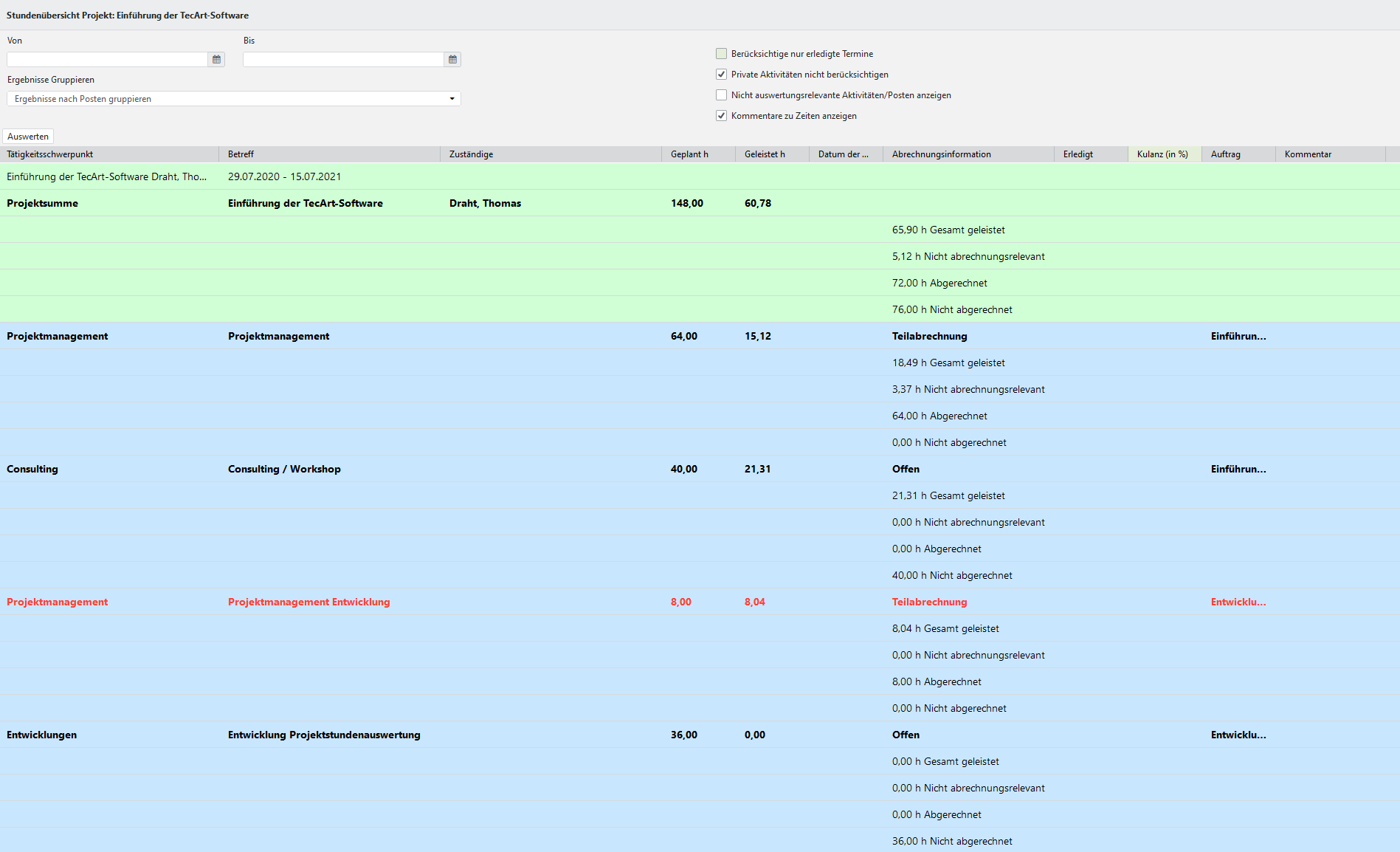Click '40,00 h Nicht abgerechnet' entry

952,575
